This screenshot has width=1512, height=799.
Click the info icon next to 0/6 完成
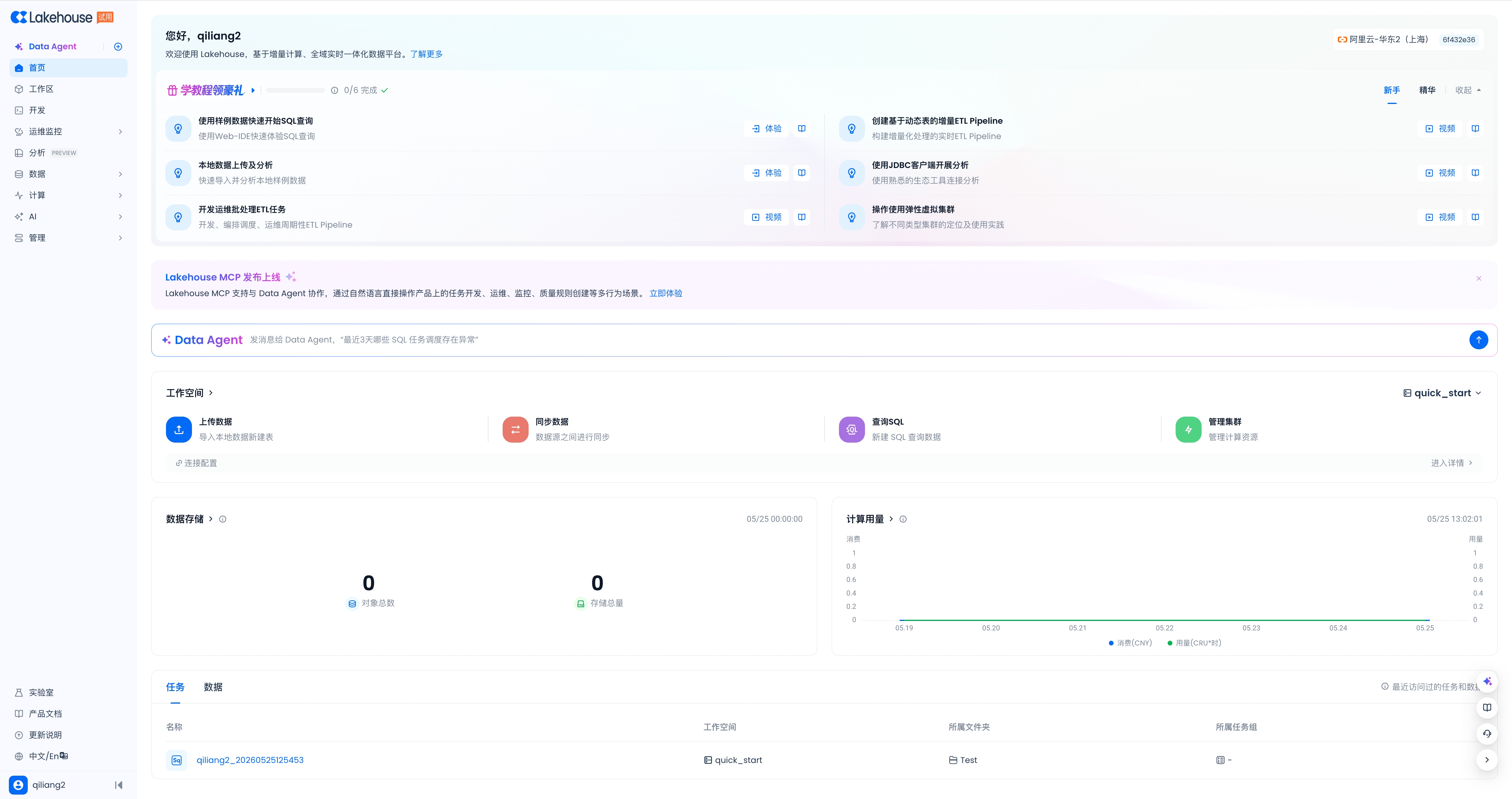pos(335,90)
